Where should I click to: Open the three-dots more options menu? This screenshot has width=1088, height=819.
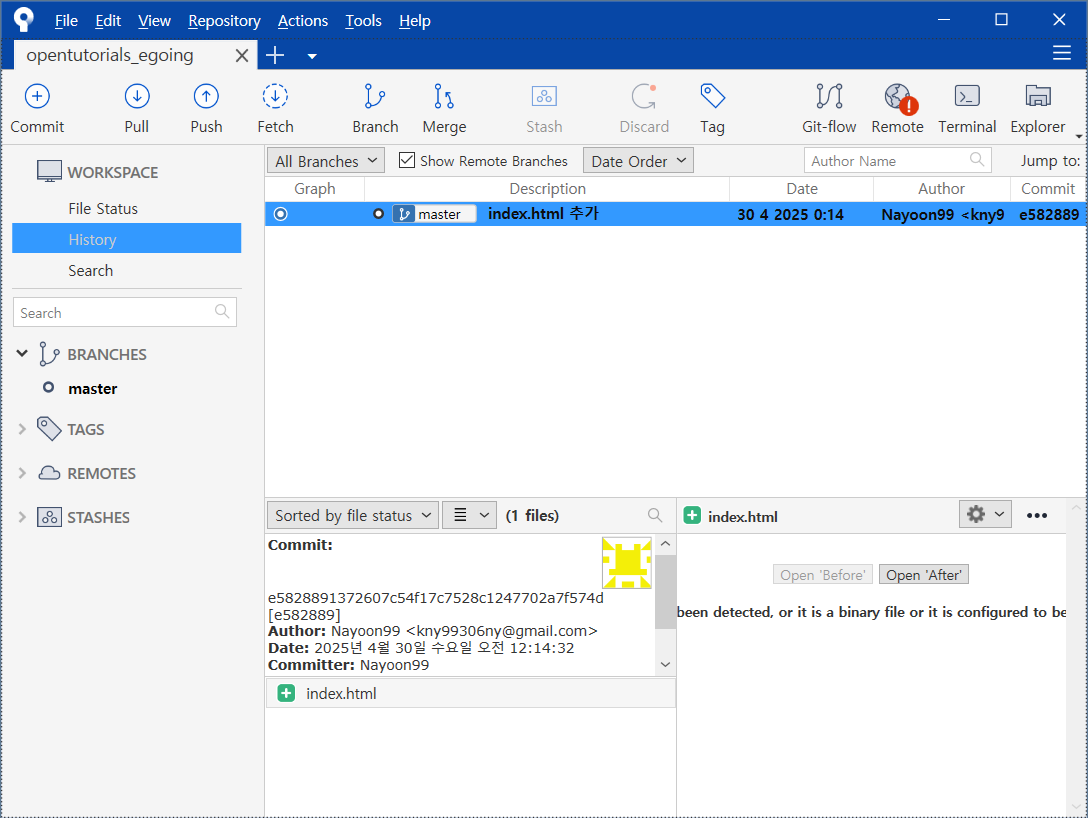1037,515
